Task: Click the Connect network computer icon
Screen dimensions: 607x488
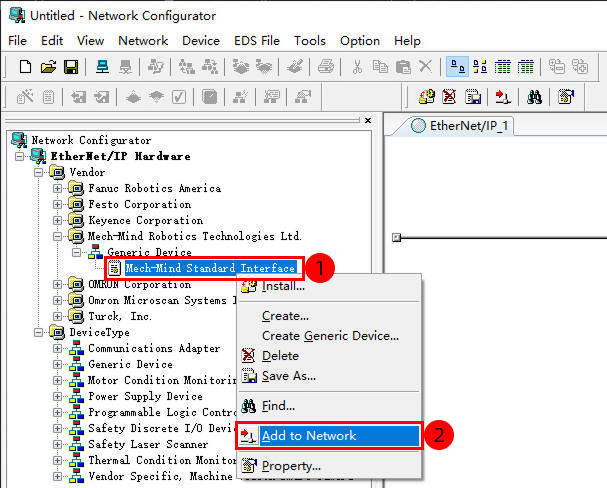Action: (102, 67)
